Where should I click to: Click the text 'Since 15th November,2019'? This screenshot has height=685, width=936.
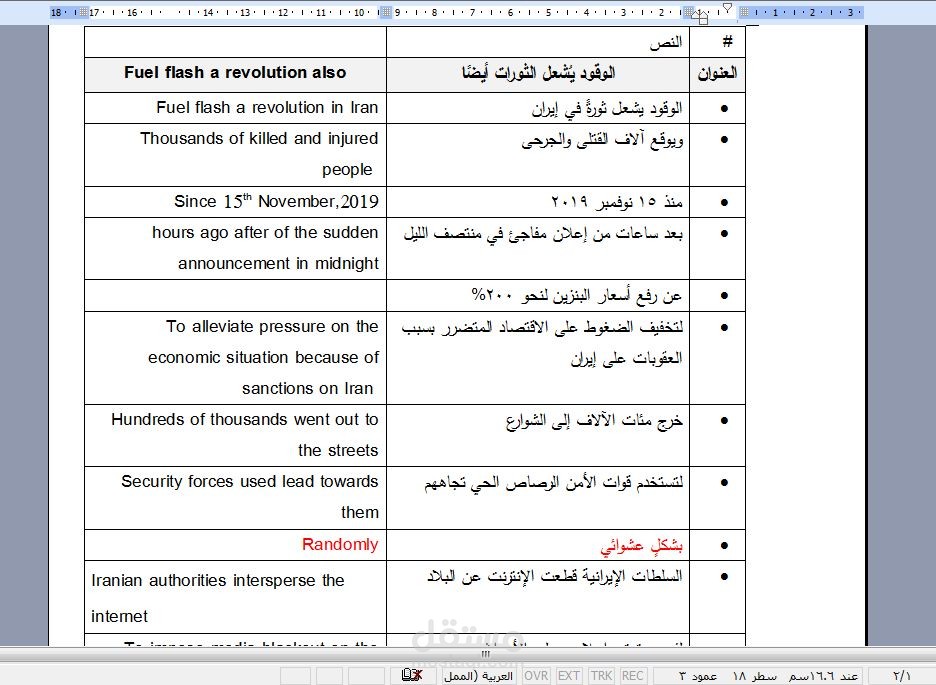(276, 202)
